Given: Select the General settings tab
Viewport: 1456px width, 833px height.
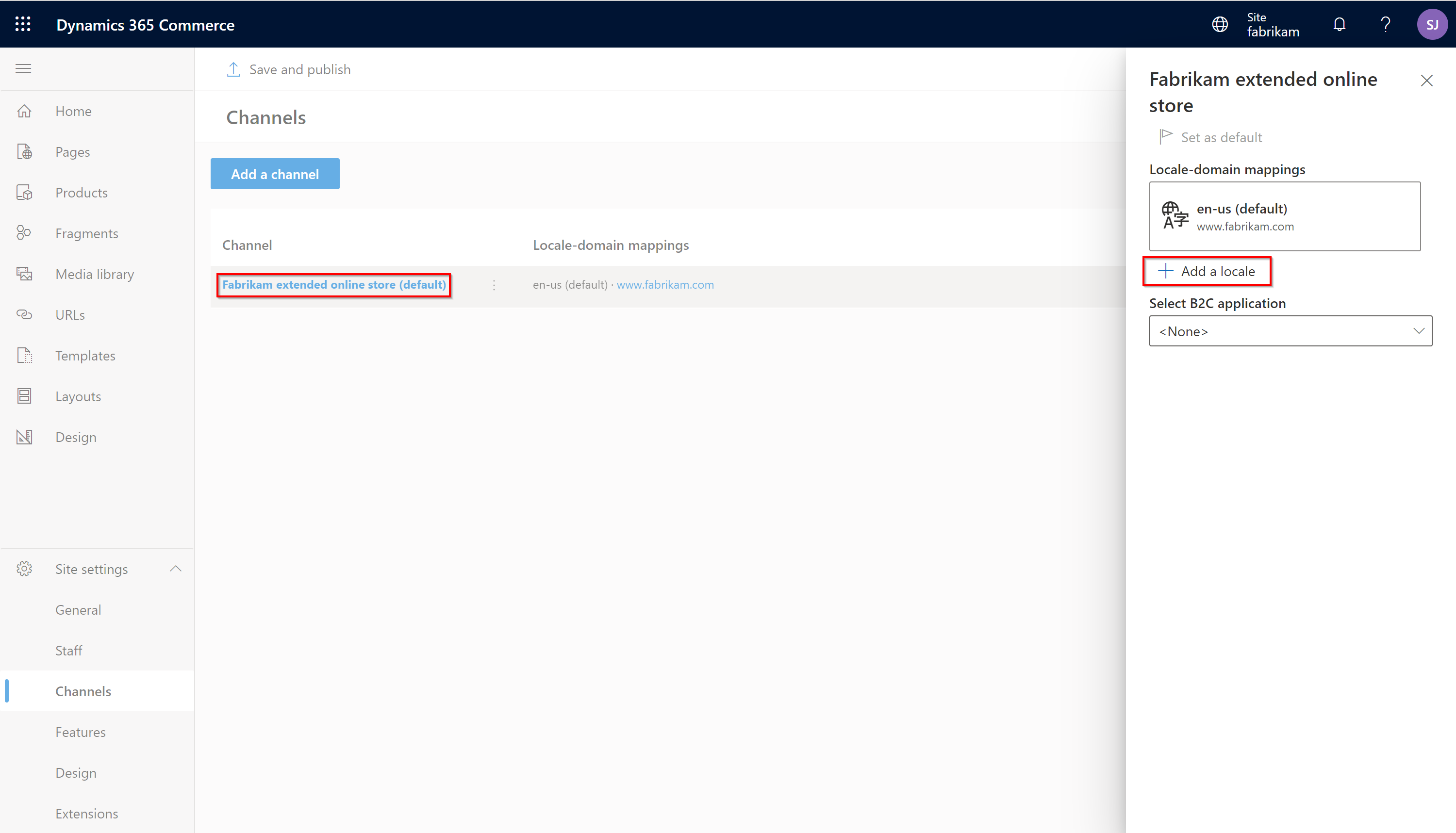Looking at the screenshot, I should tap(77, 609).
